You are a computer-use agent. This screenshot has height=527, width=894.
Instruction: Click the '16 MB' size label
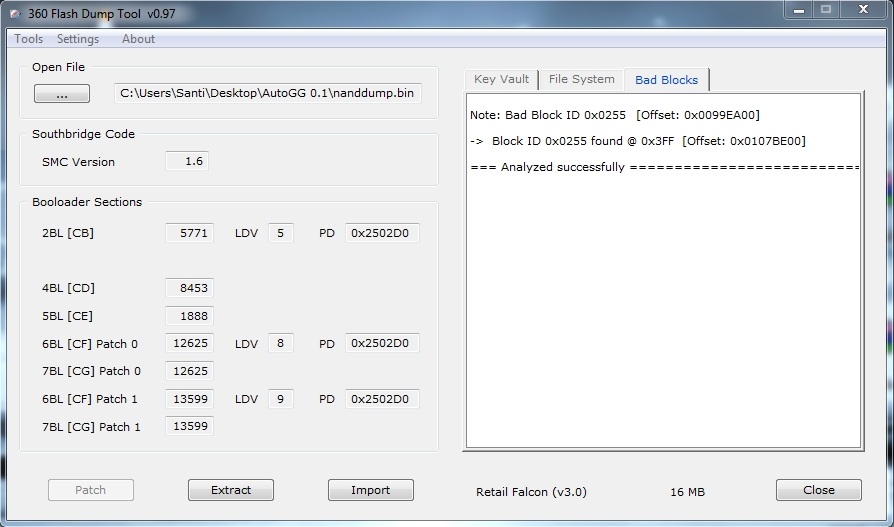coord(688,492)
